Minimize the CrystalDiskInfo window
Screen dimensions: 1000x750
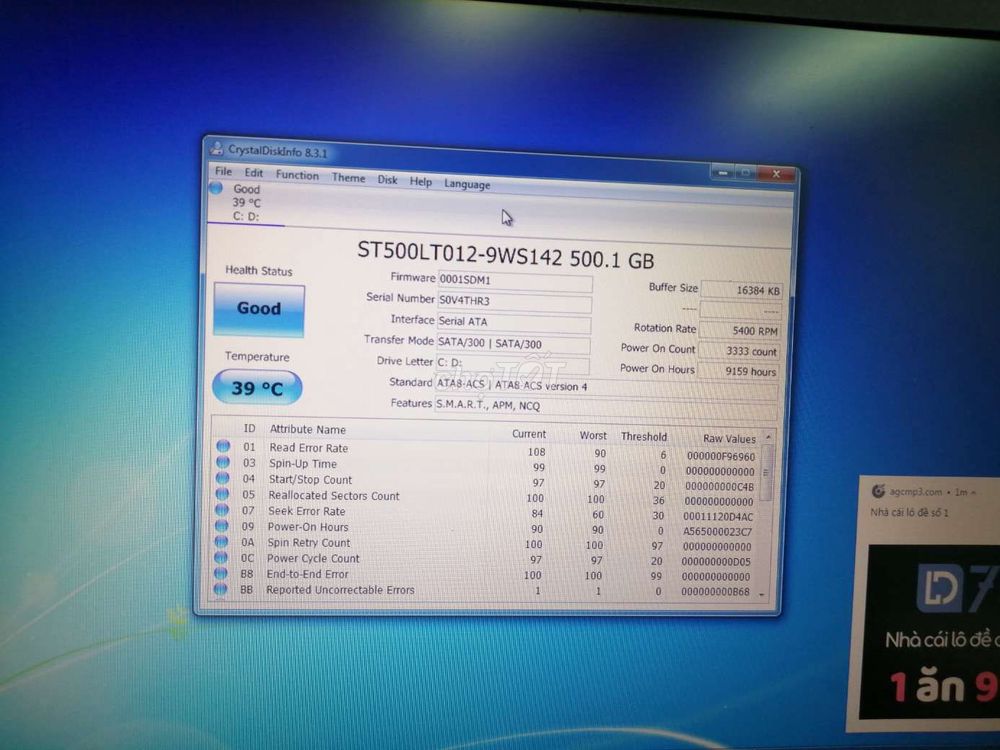723,172
